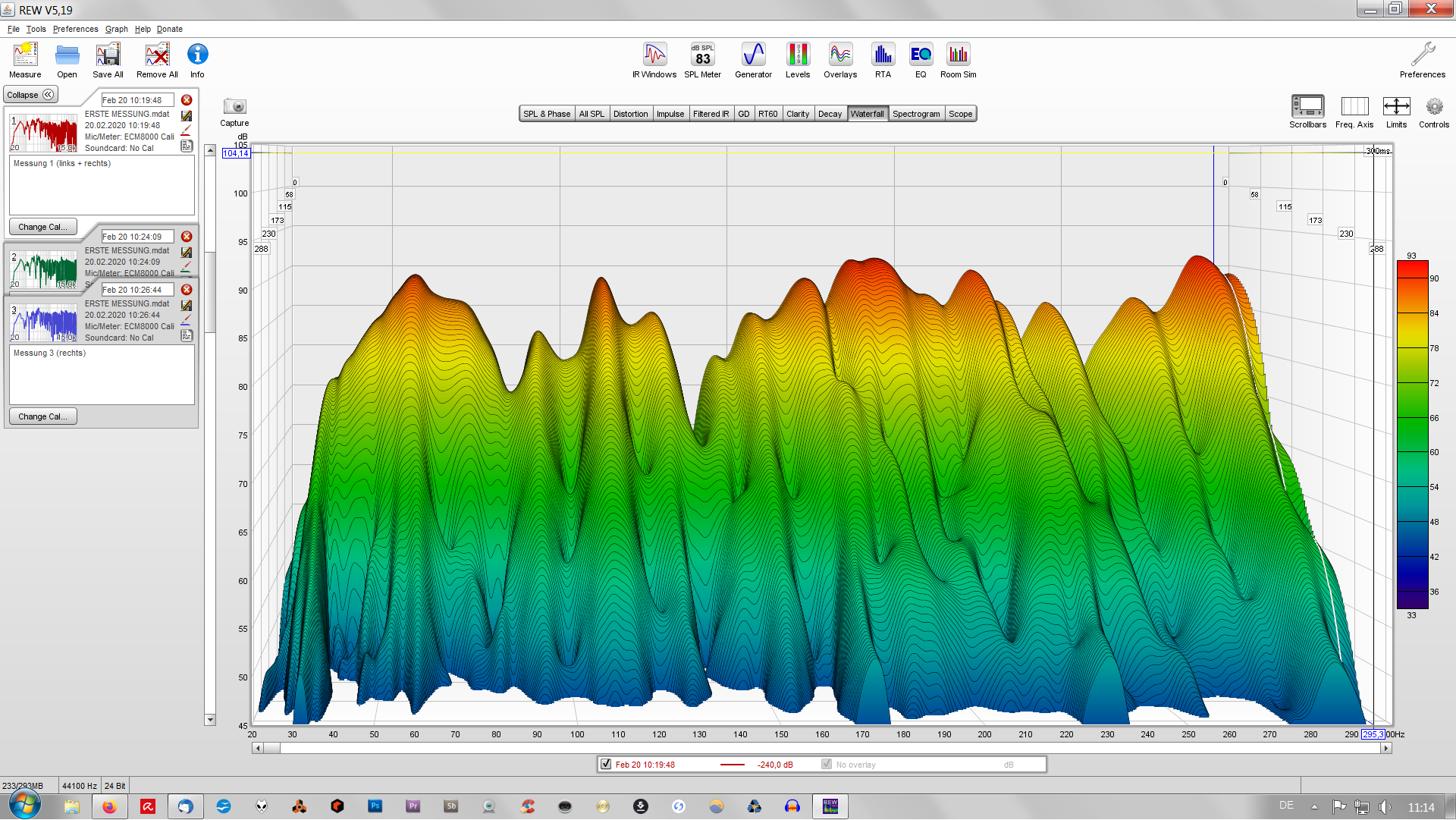Select measurement 3 thumbnail

tap(44, 322)
